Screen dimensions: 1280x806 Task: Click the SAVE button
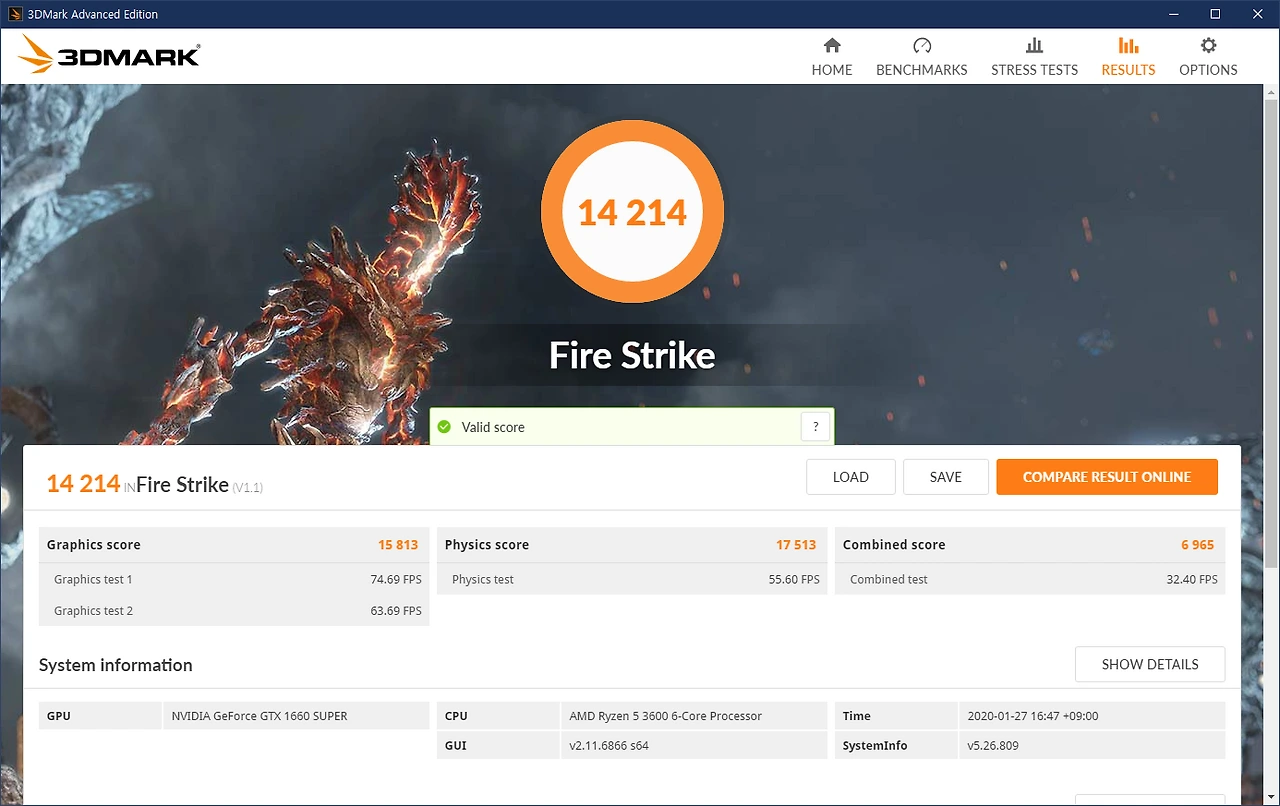tap(946, 477)
